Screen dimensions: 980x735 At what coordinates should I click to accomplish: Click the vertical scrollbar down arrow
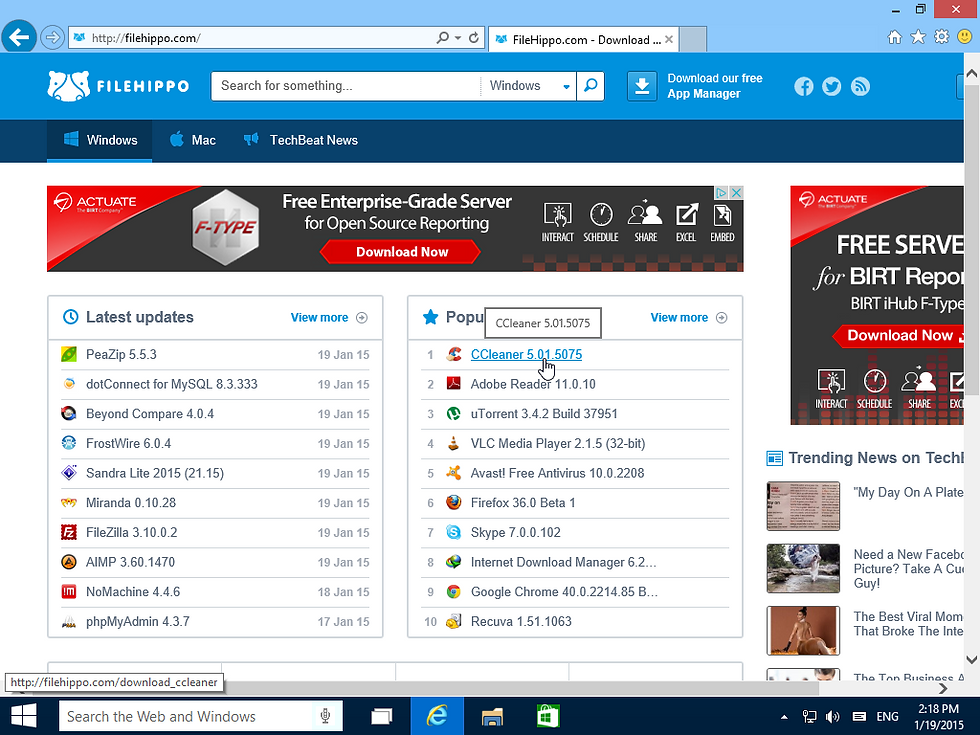(971, 659)
